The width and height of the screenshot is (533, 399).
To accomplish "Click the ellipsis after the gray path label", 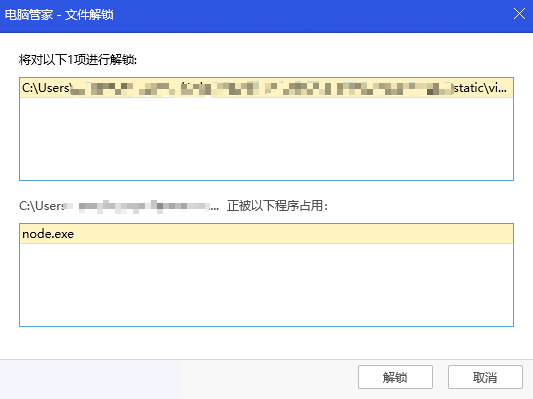I will [214, 208].
